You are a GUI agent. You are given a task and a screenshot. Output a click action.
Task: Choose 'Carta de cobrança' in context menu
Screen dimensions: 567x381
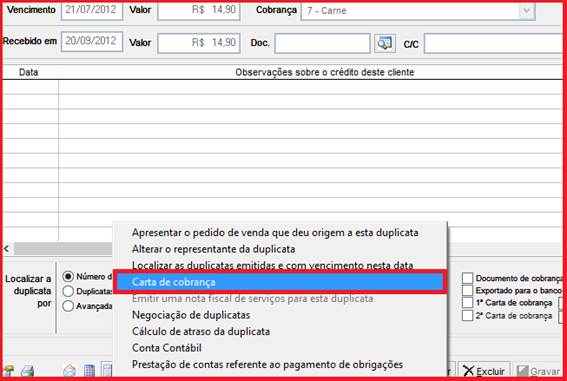coord(280,282)
